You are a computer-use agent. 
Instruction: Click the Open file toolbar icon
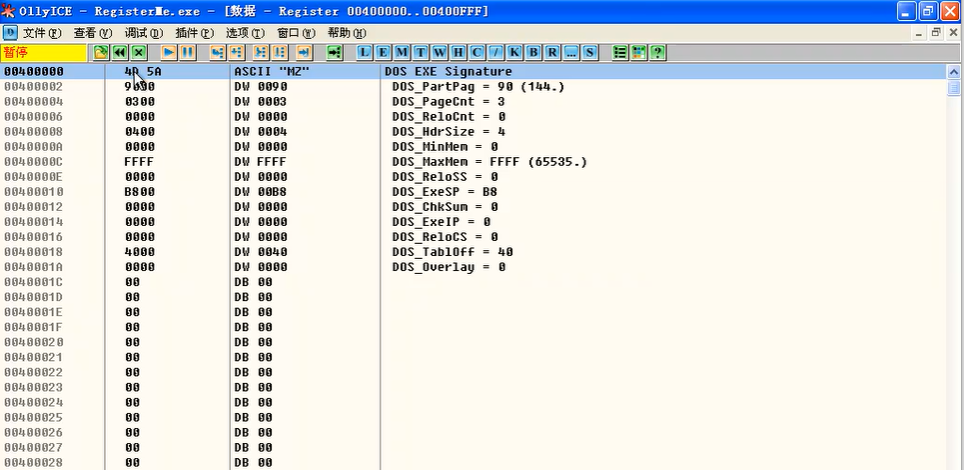coord(101,53)
